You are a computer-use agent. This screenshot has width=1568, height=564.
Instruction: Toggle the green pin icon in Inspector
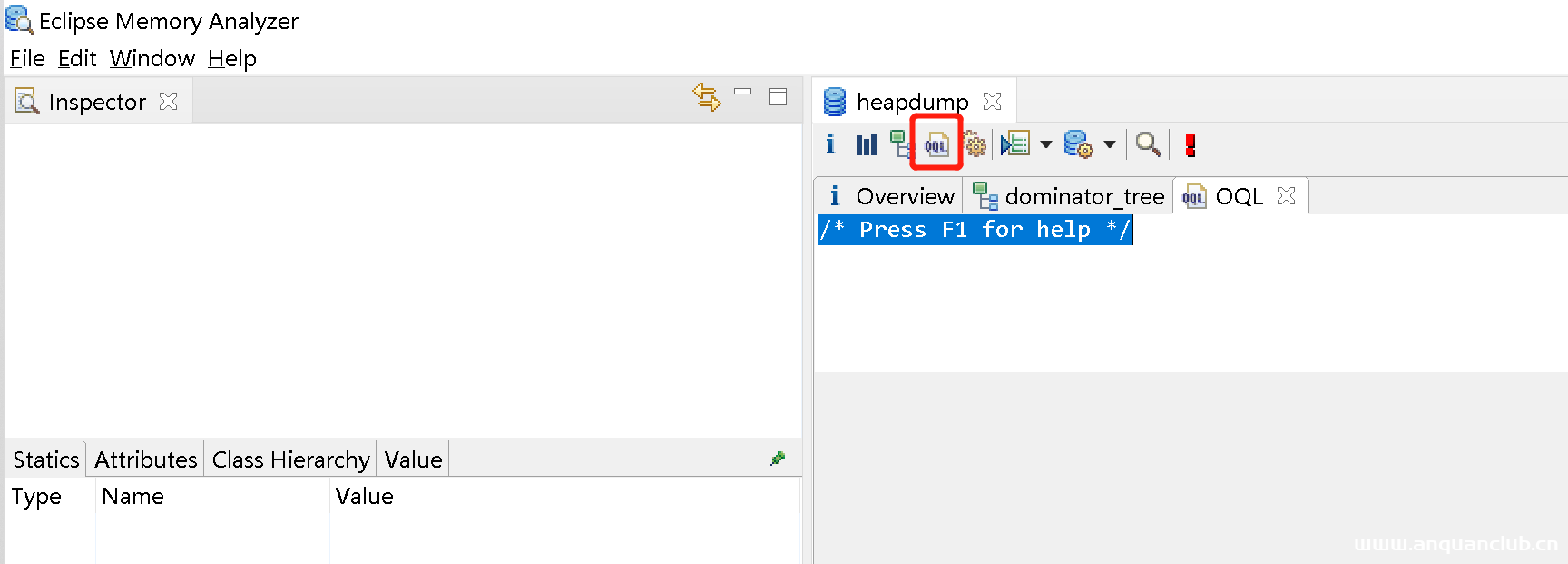tap(778, 459)
